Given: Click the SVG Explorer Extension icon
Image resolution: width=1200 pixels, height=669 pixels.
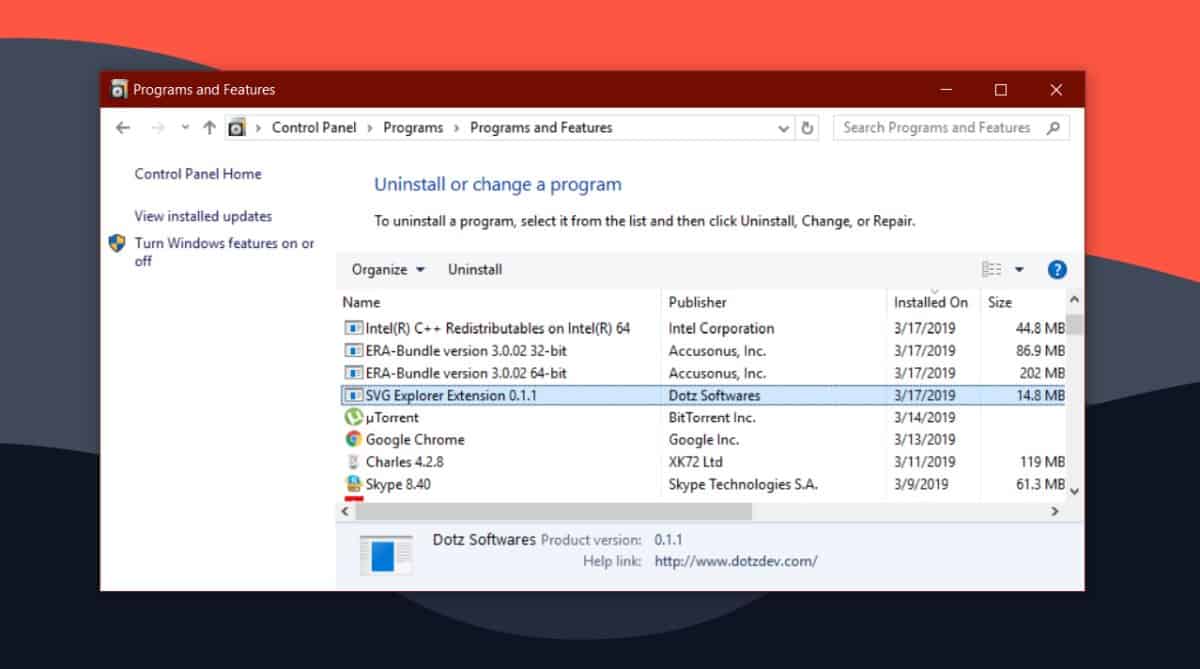Looking at the screenshot, I should (x=353, y=395).
